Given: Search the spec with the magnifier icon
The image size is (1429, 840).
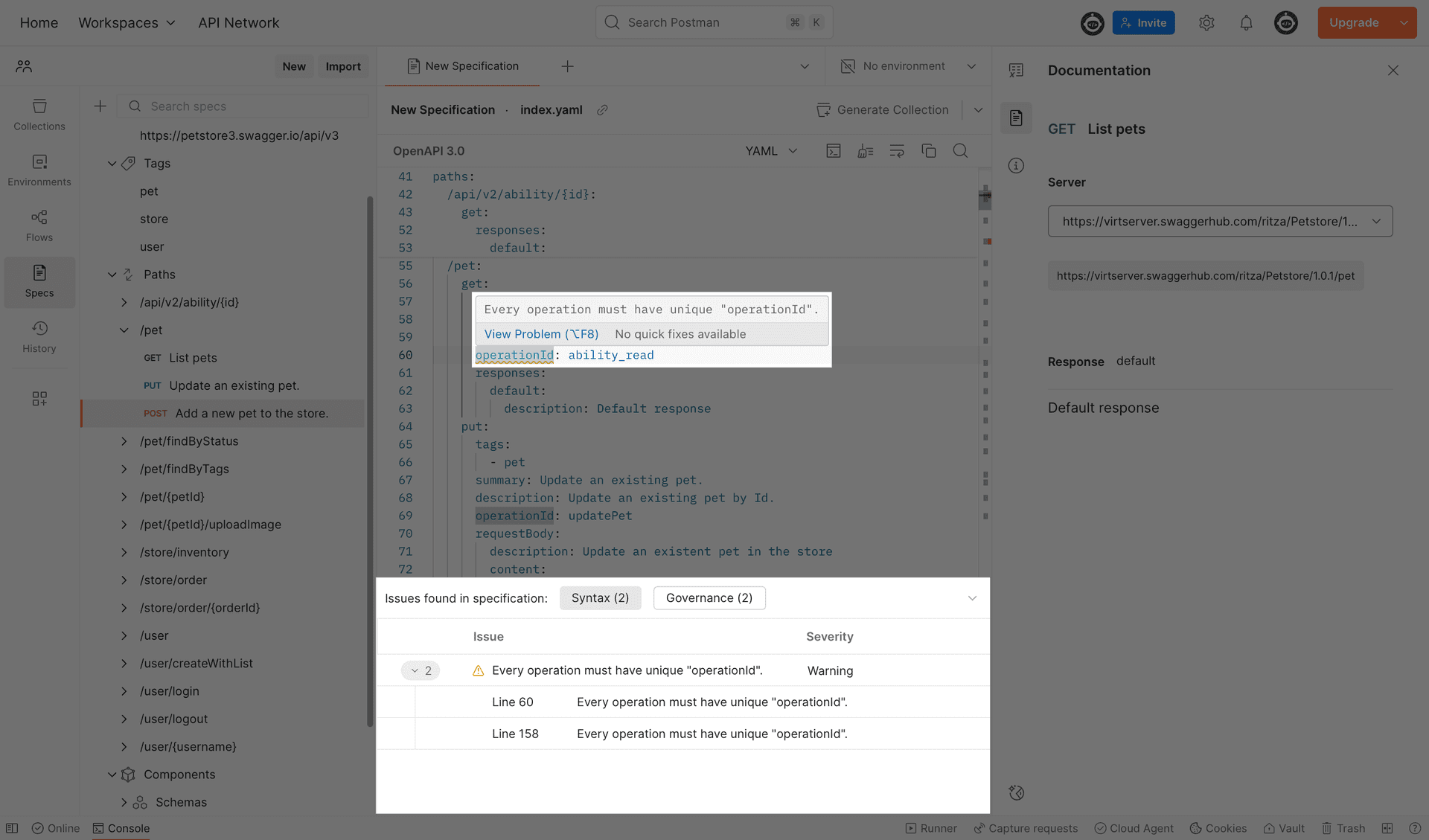Looking at the screenshot, I should click(x=960, y=150).
